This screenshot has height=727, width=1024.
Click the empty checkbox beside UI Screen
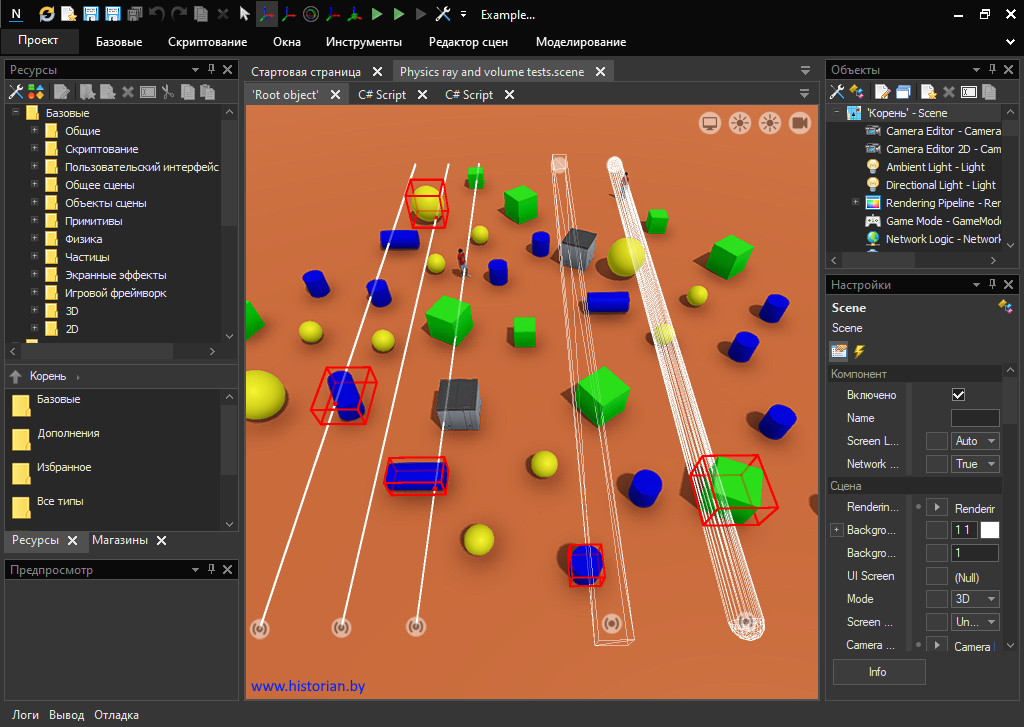(x=936, y=576)
